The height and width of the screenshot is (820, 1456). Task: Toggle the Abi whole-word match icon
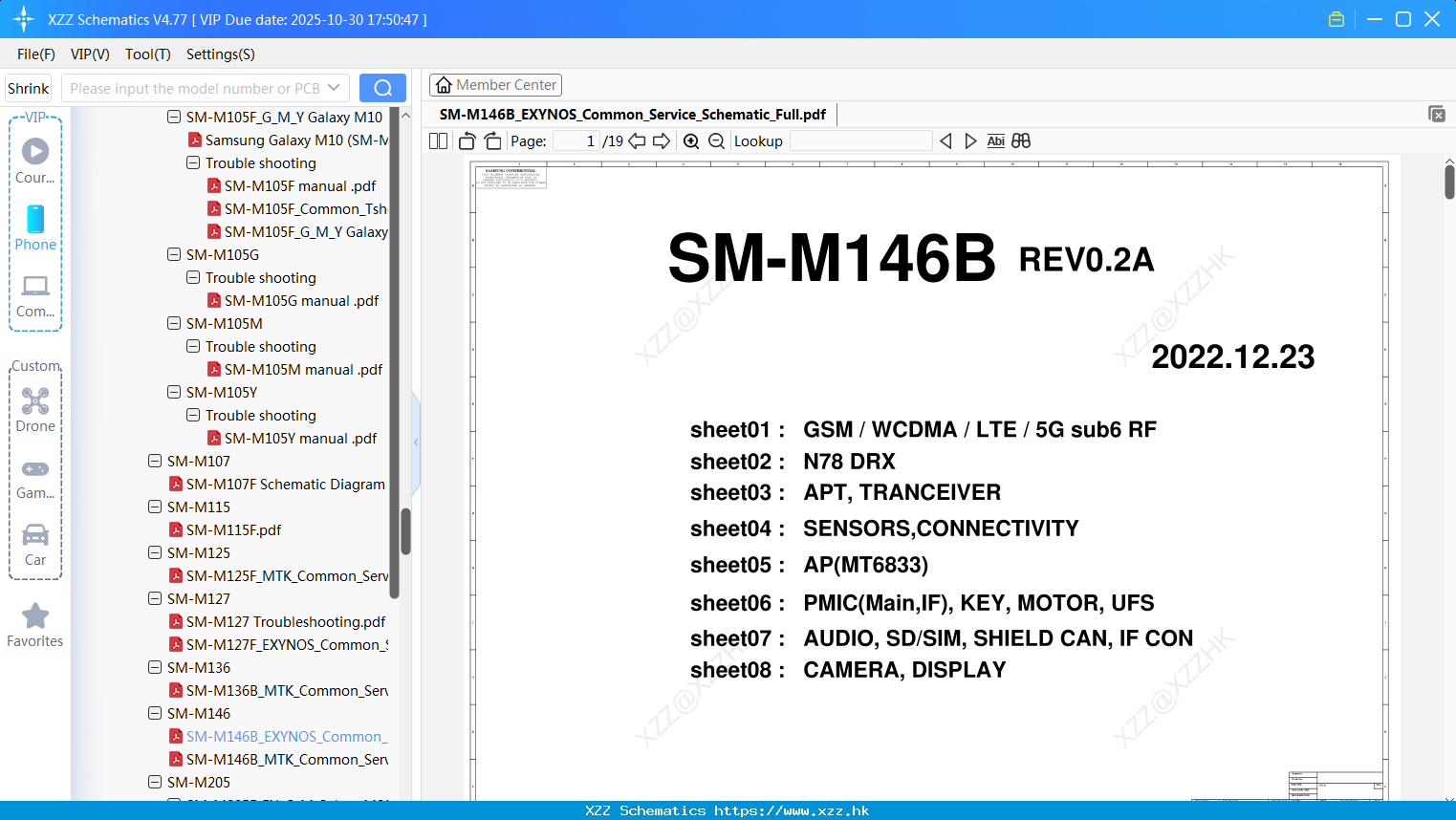tap(995, 141)
